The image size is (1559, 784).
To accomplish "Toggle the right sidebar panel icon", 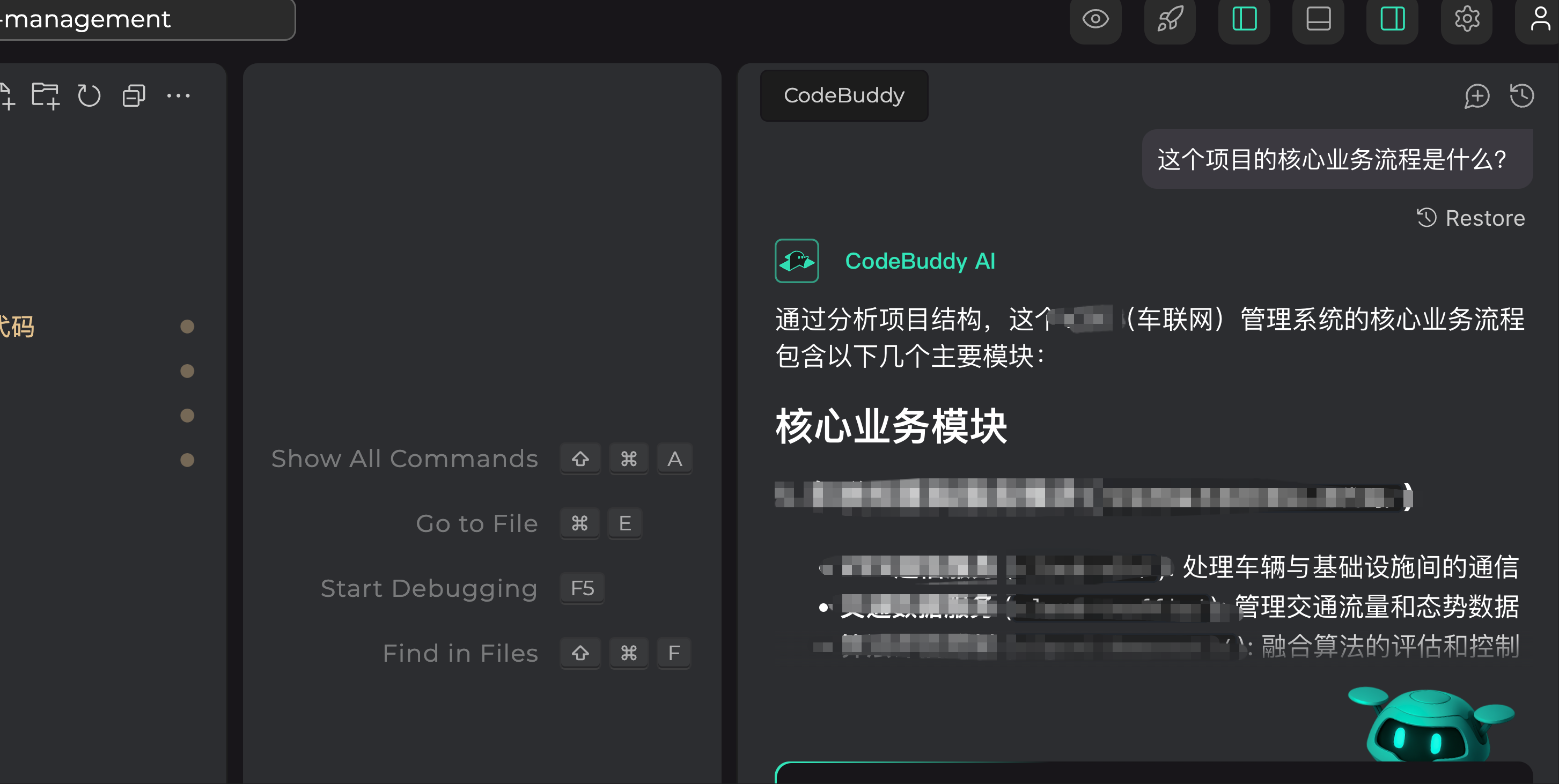I will coord(1393,19).
